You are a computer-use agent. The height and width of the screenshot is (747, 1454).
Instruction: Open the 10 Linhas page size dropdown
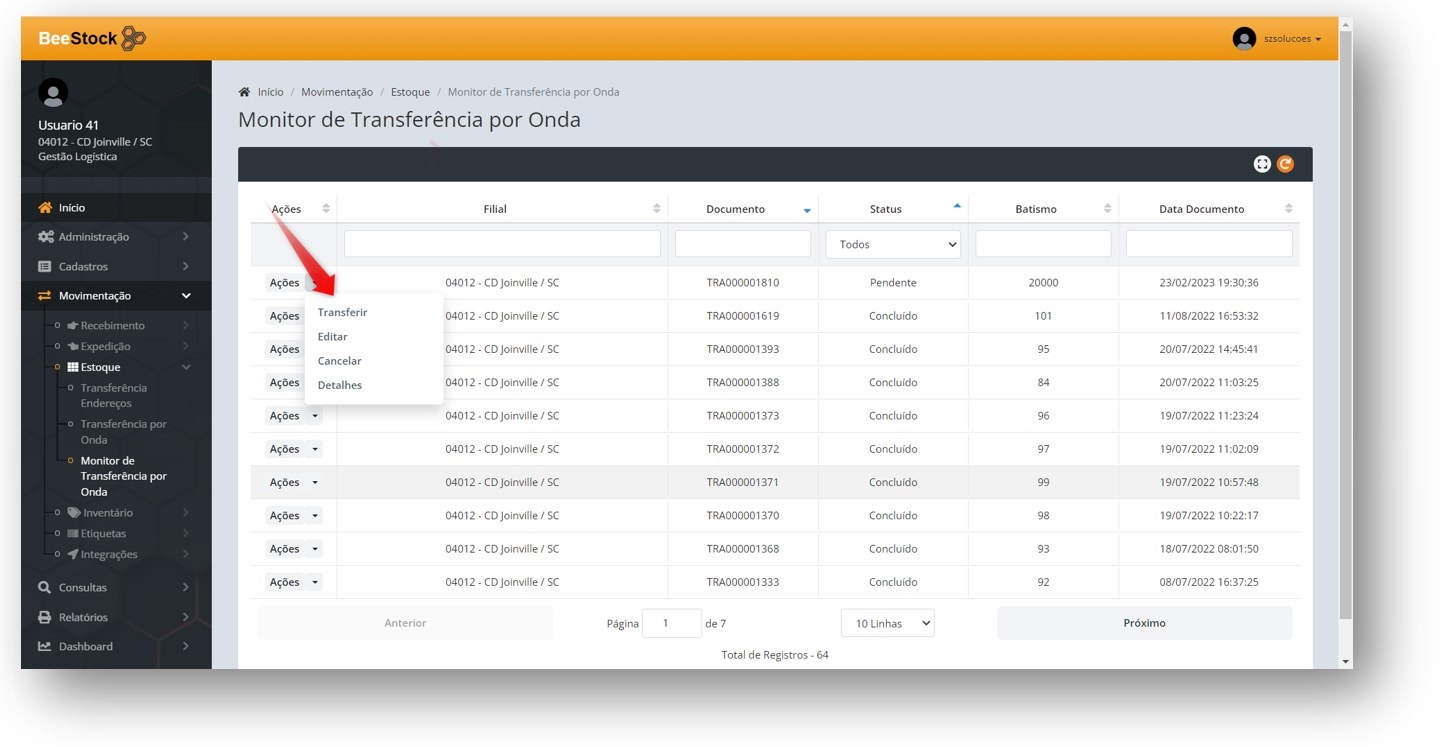887,623
